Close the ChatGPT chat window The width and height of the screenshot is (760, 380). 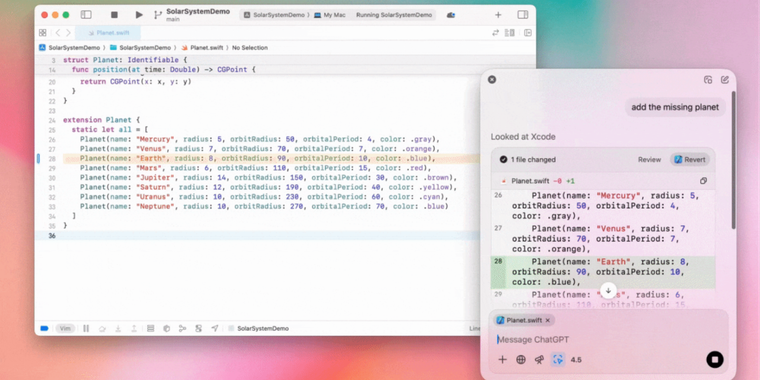(492, 79)
